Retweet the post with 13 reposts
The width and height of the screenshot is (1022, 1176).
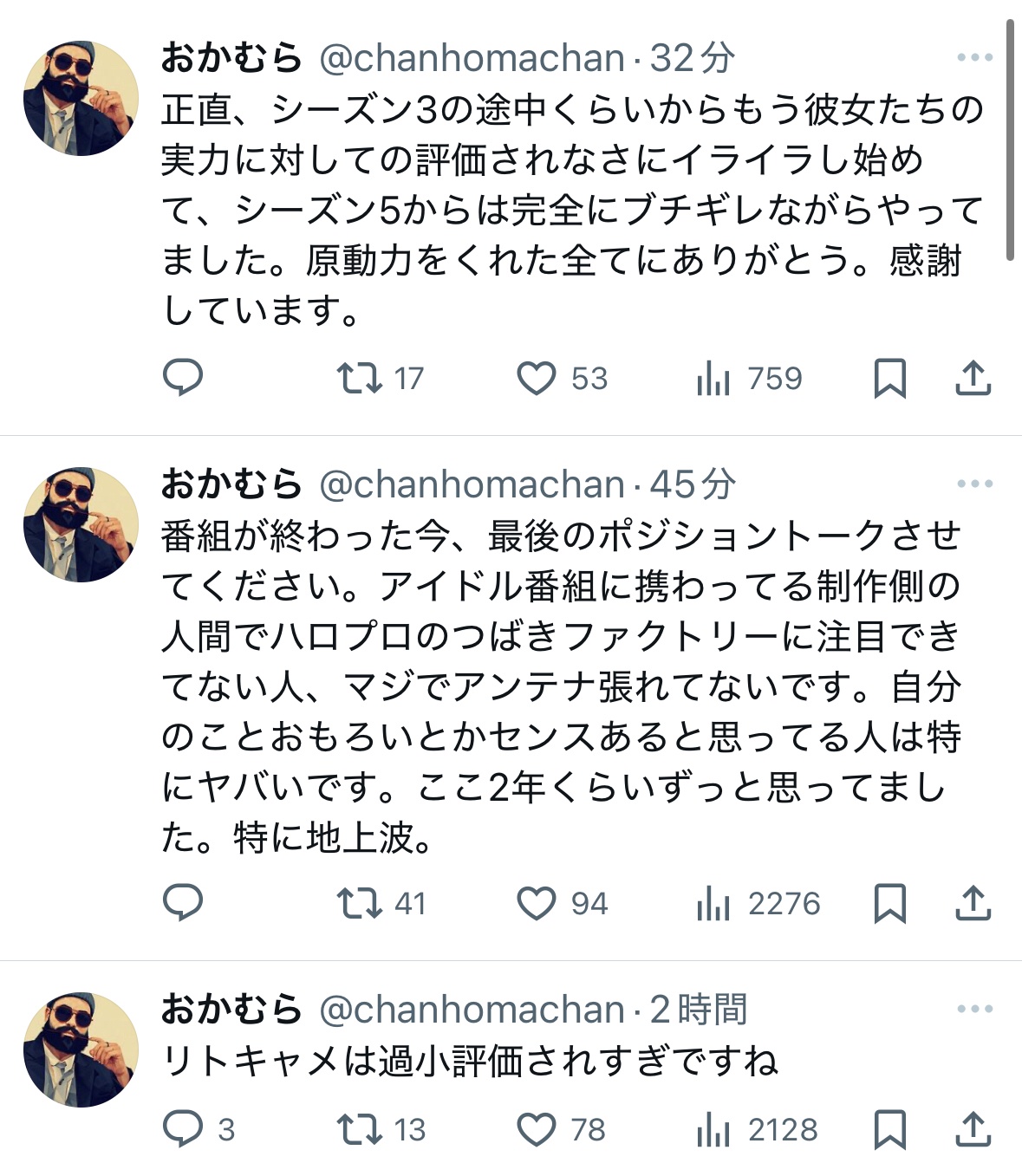click(x=360, y=1129)
